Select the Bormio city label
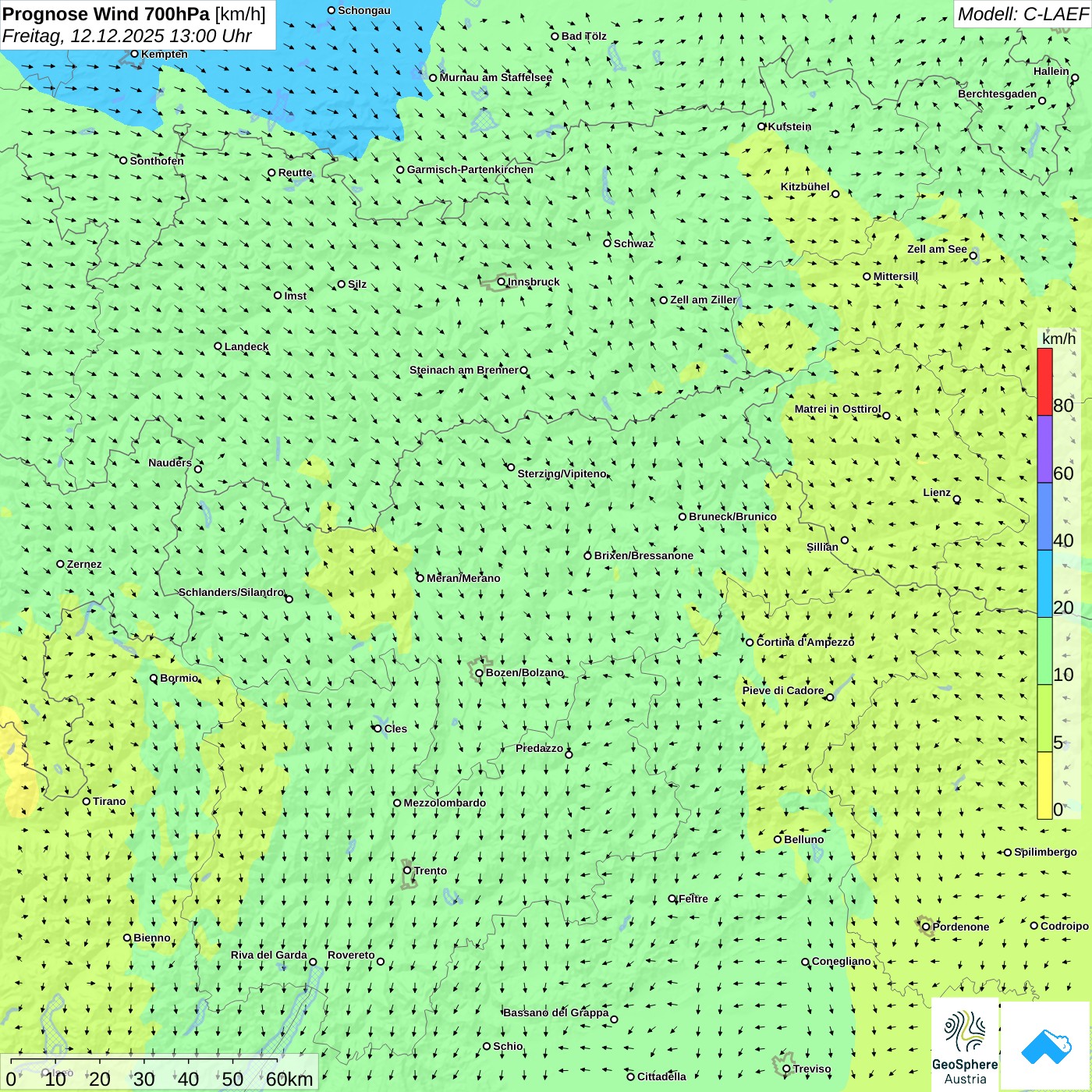The height and width of the screenshot is (1092, 1092). tap(179, 678)
